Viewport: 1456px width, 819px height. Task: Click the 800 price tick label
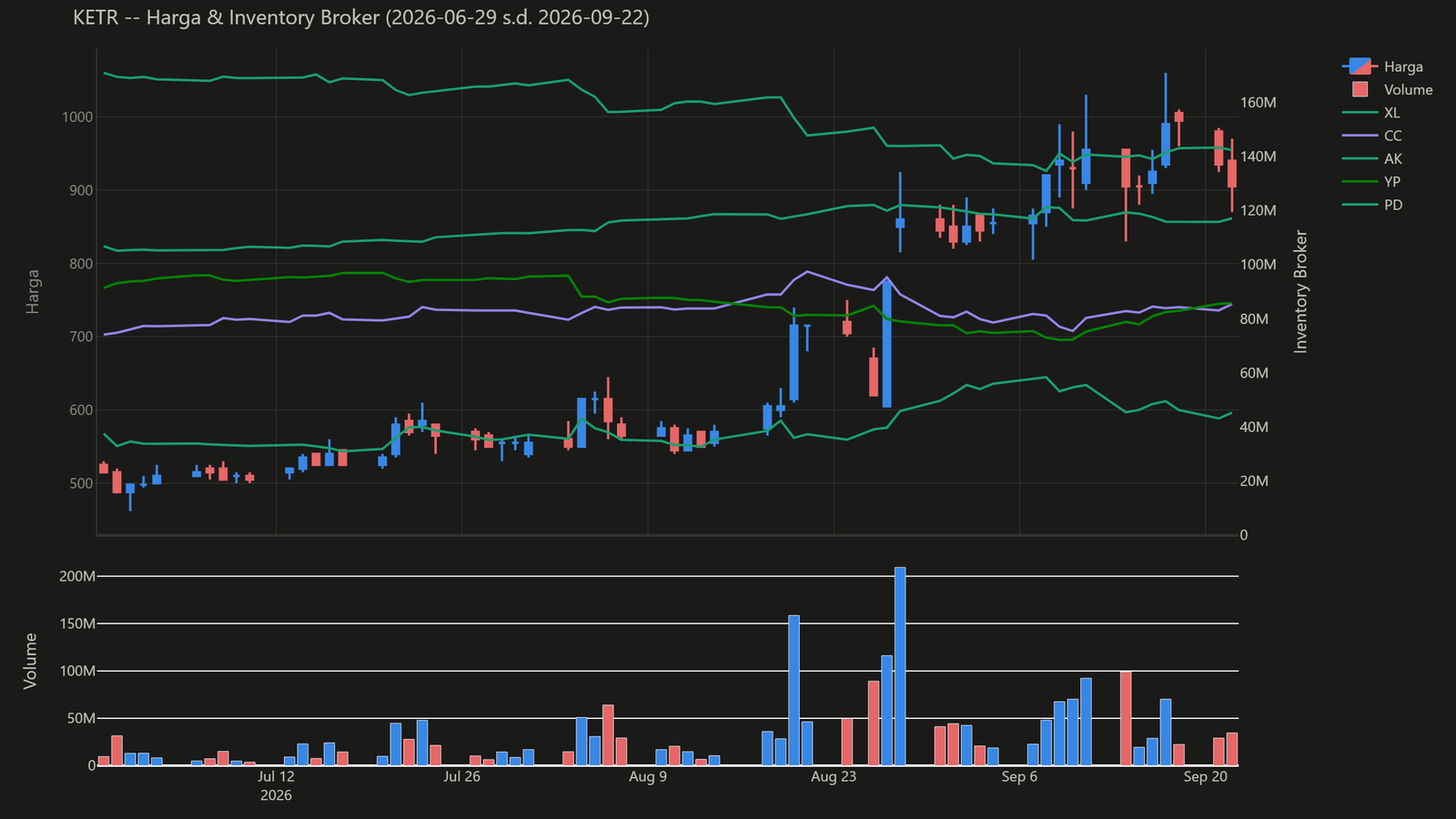click(81, 264)
